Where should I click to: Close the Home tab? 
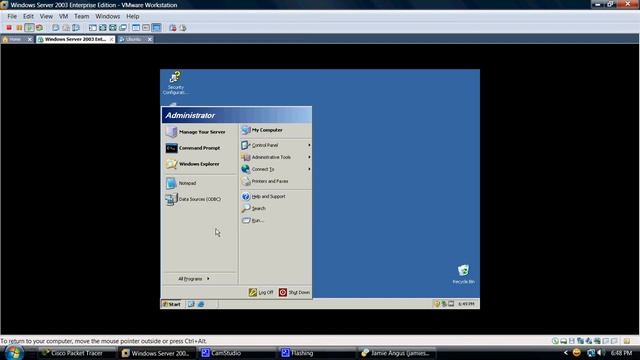pyautogui.click(x=29, y=39)
